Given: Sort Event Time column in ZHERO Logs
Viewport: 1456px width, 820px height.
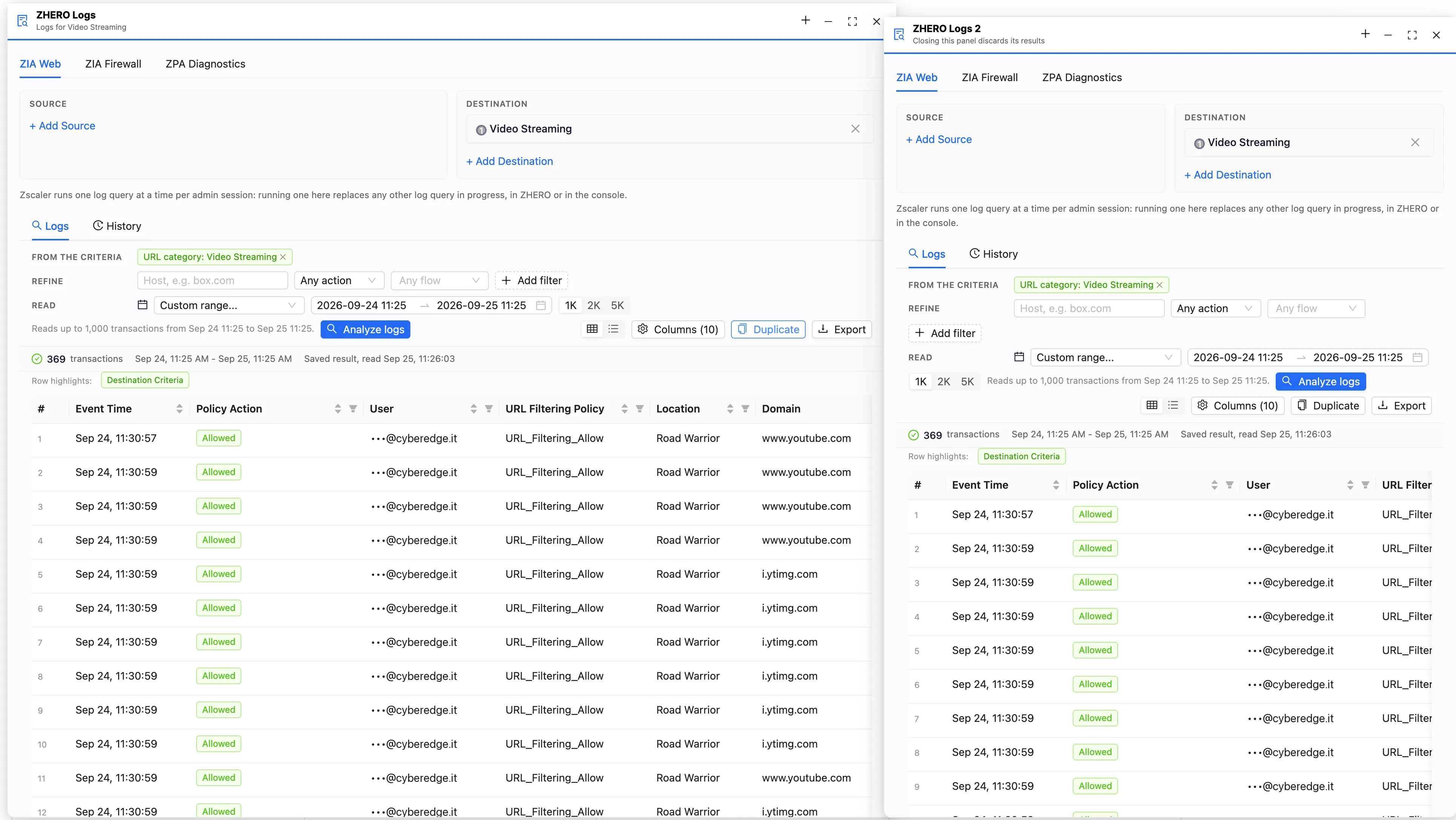Looking at the screenshot, I should tap(179, 409).
